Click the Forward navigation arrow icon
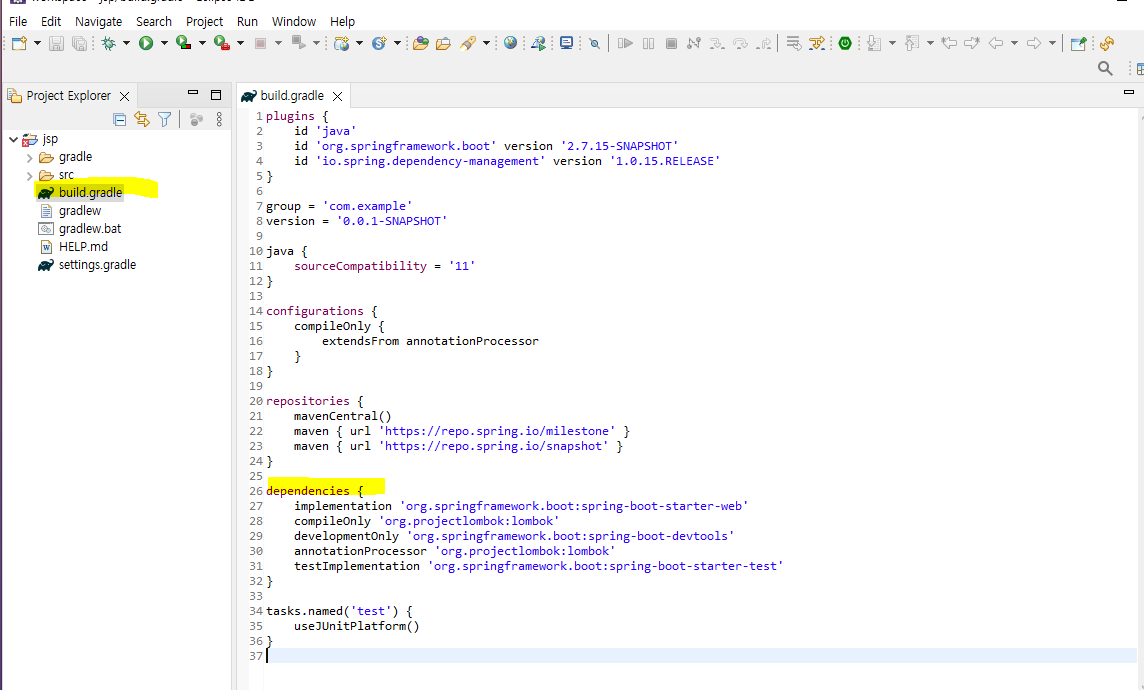This screenshot has width=1144, height=690. coord(1034,44)
